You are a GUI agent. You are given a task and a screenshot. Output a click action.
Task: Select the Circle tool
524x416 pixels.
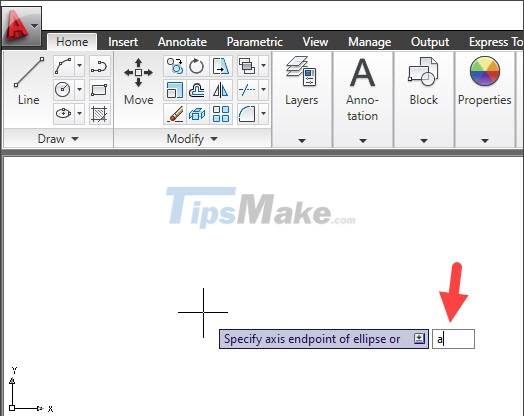click(63, 90)
